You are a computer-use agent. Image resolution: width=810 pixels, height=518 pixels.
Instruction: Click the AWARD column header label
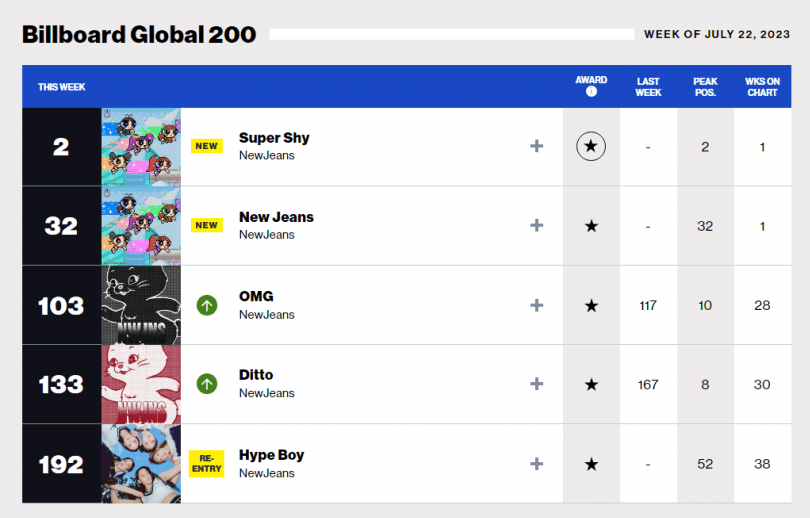click(x=591, y=80)
